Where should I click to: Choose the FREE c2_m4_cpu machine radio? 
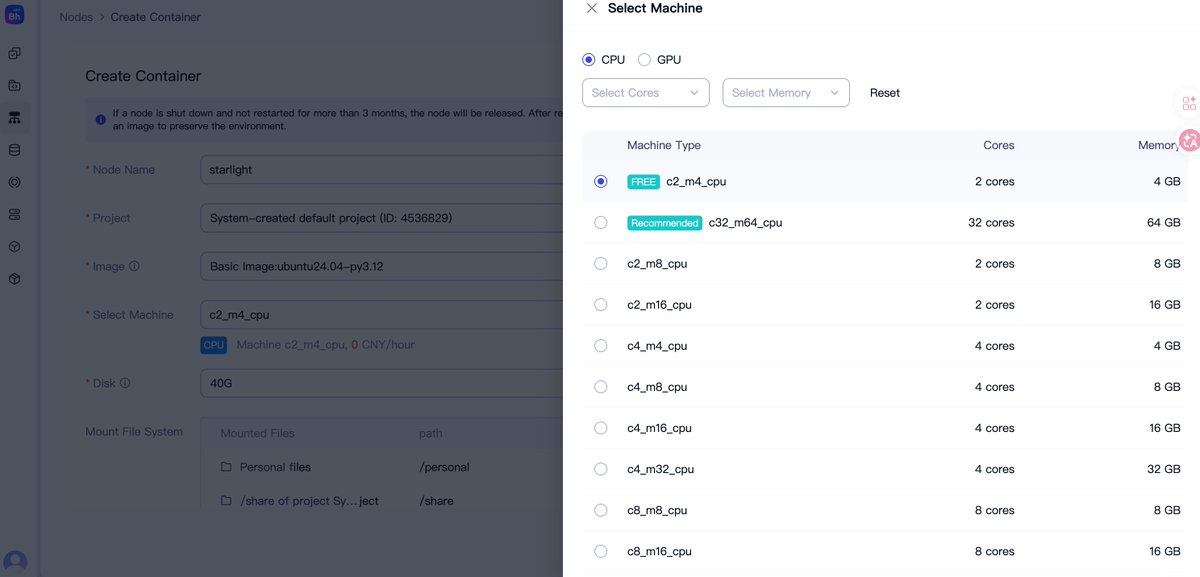[x=600, y=182]
